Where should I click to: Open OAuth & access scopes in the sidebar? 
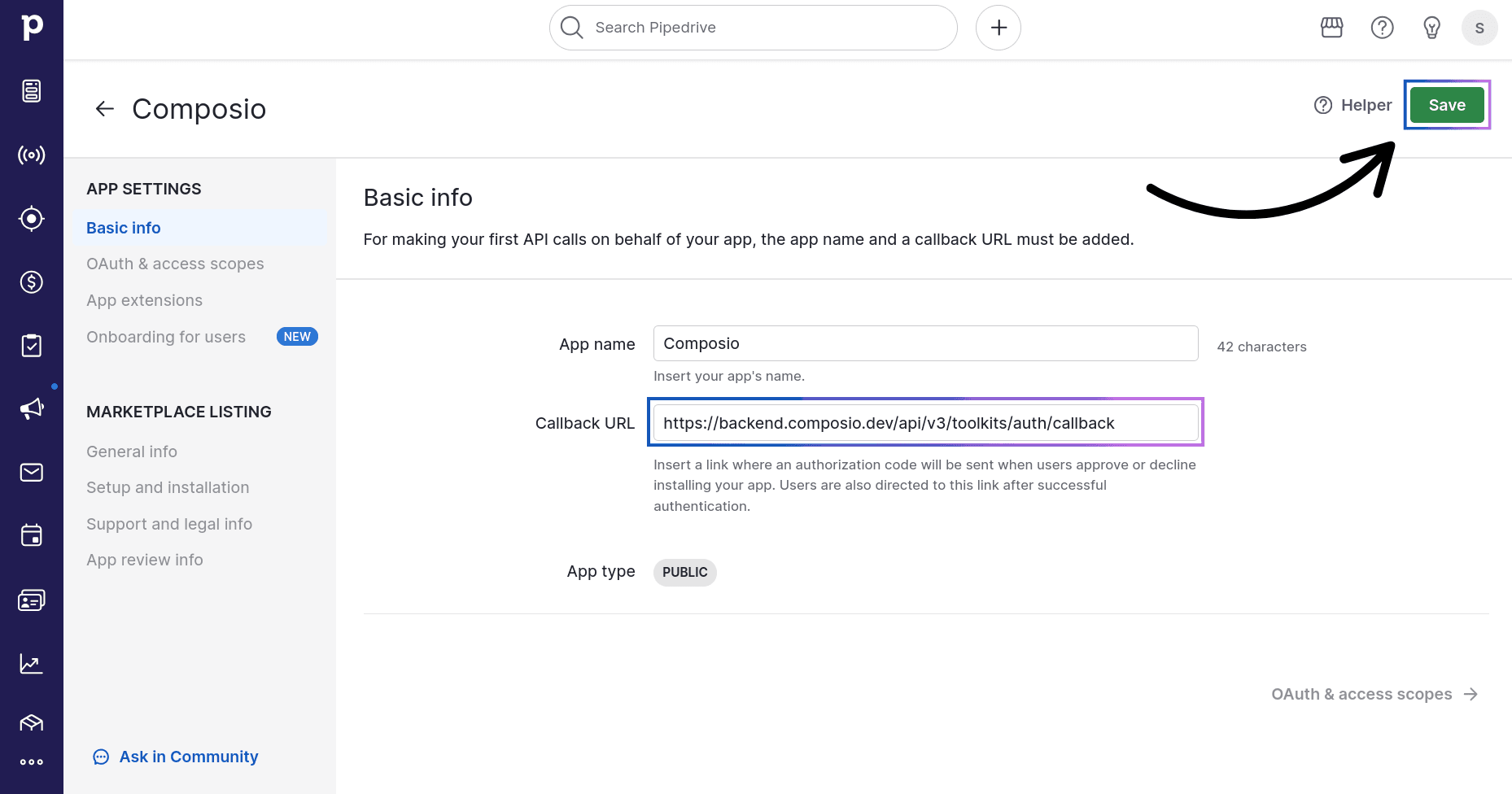(175, 264)
